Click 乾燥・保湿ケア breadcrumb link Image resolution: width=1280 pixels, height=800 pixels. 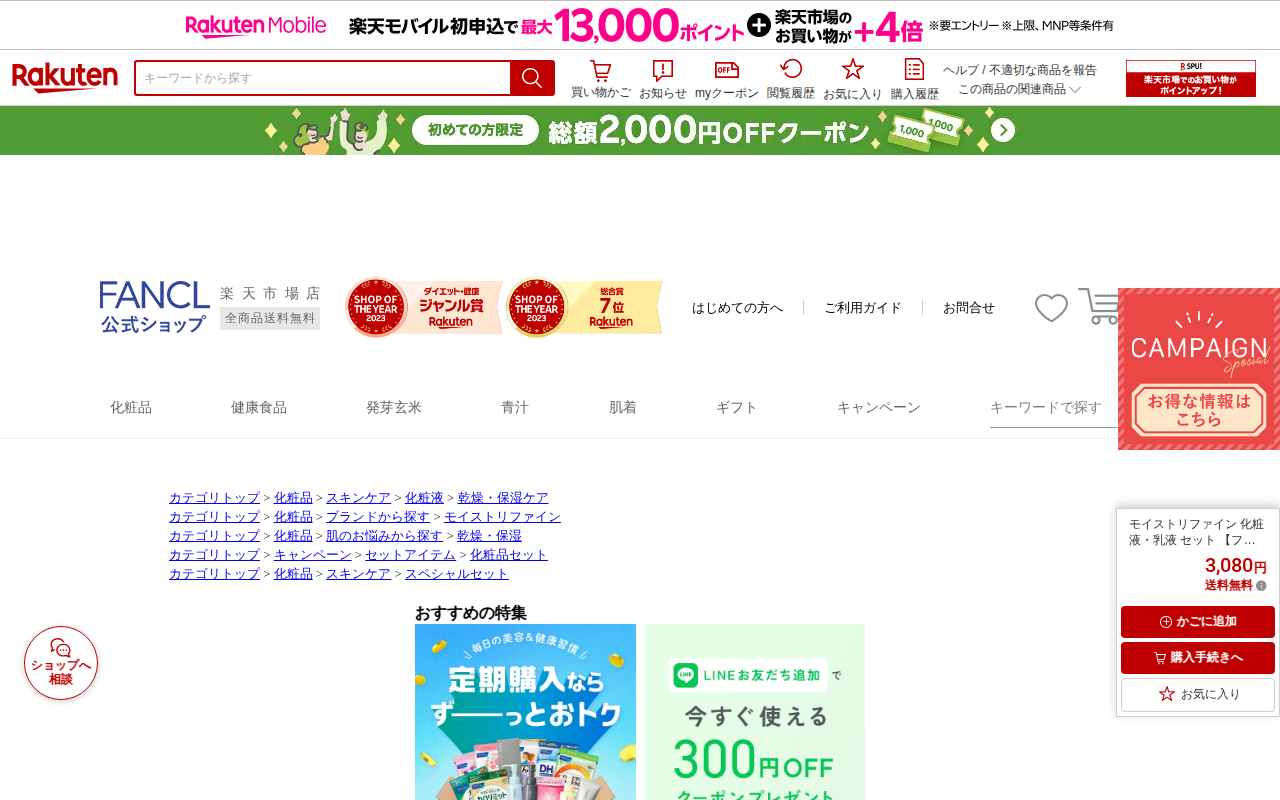[x=503, y=498]
